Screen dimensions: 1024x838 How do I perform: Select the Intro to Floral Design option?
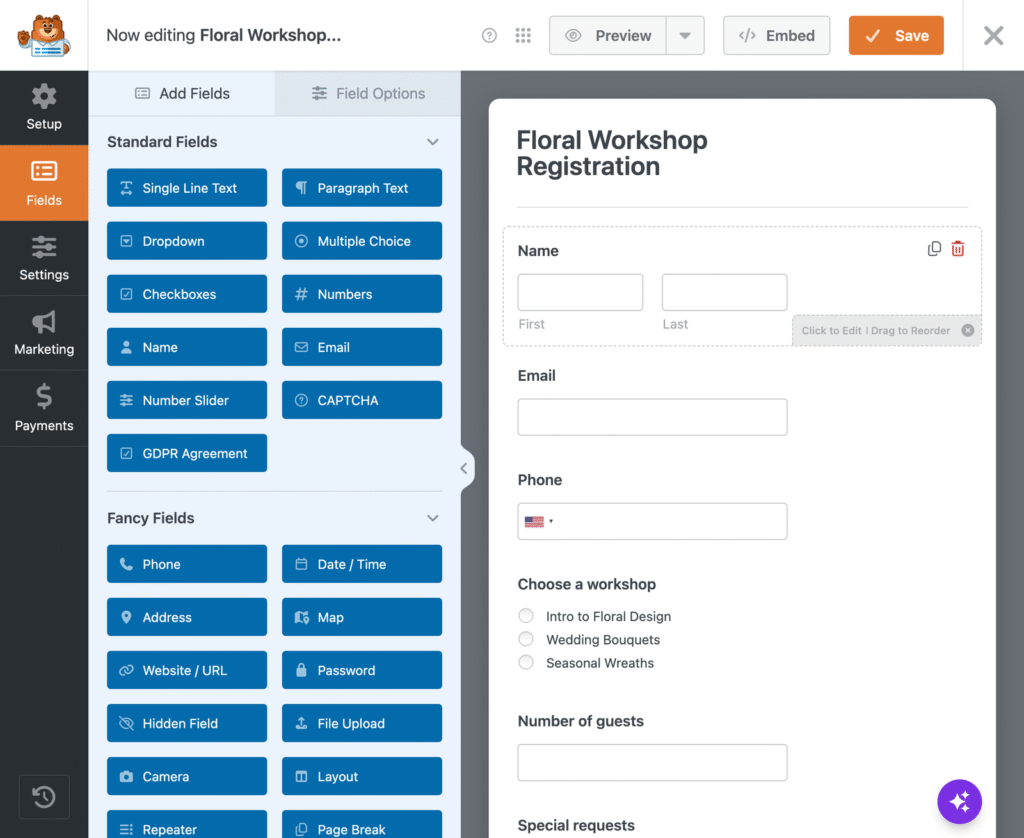[x=526, y=616]
